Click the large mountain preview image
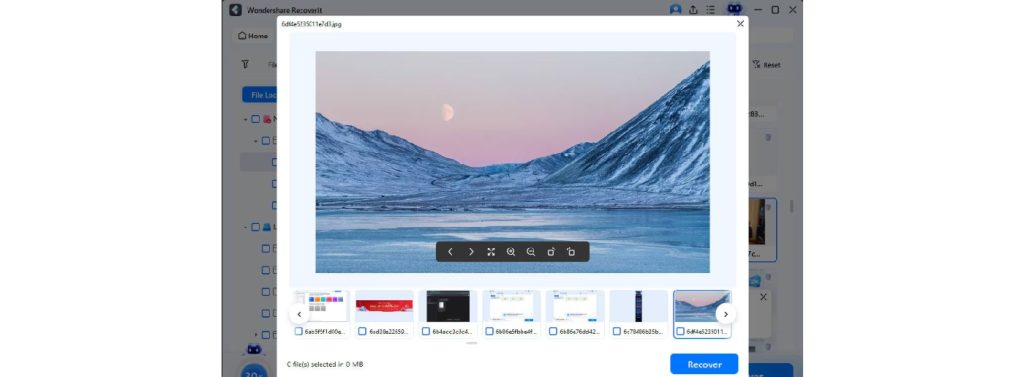 pos(512,161)
